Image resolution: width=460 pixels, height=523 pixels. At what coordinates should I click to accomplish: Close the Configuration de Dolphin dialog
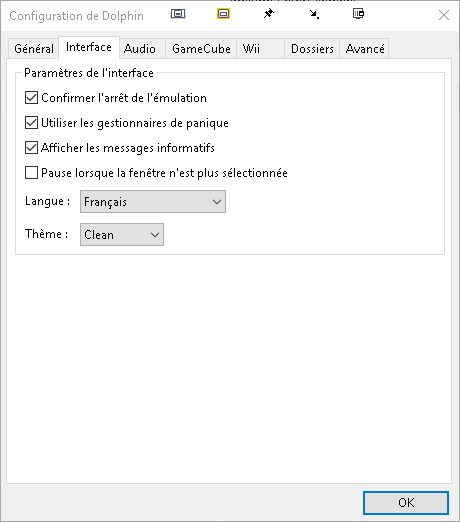point(444,15)
